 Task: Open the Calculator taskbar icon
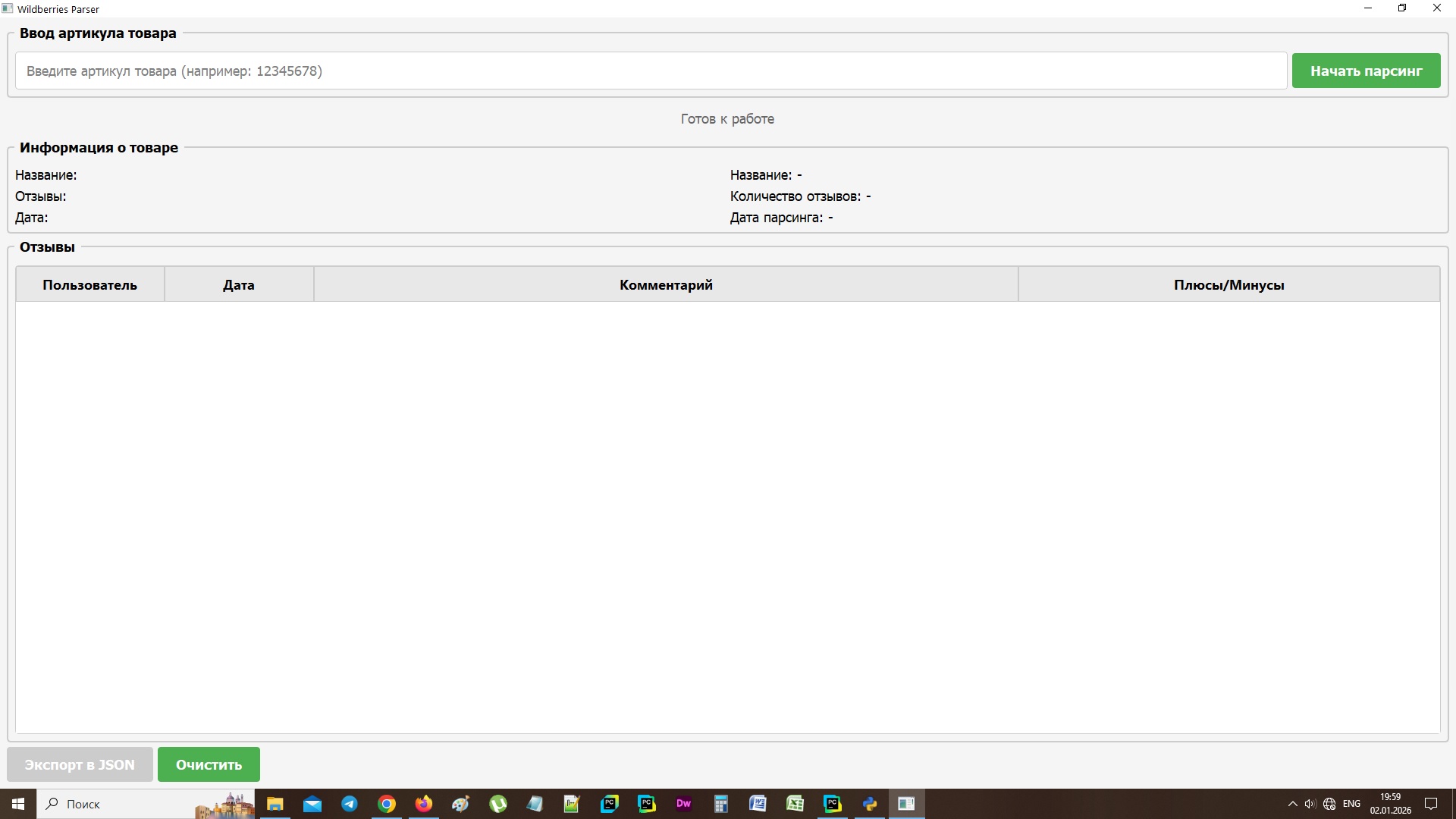click(720, 804)
